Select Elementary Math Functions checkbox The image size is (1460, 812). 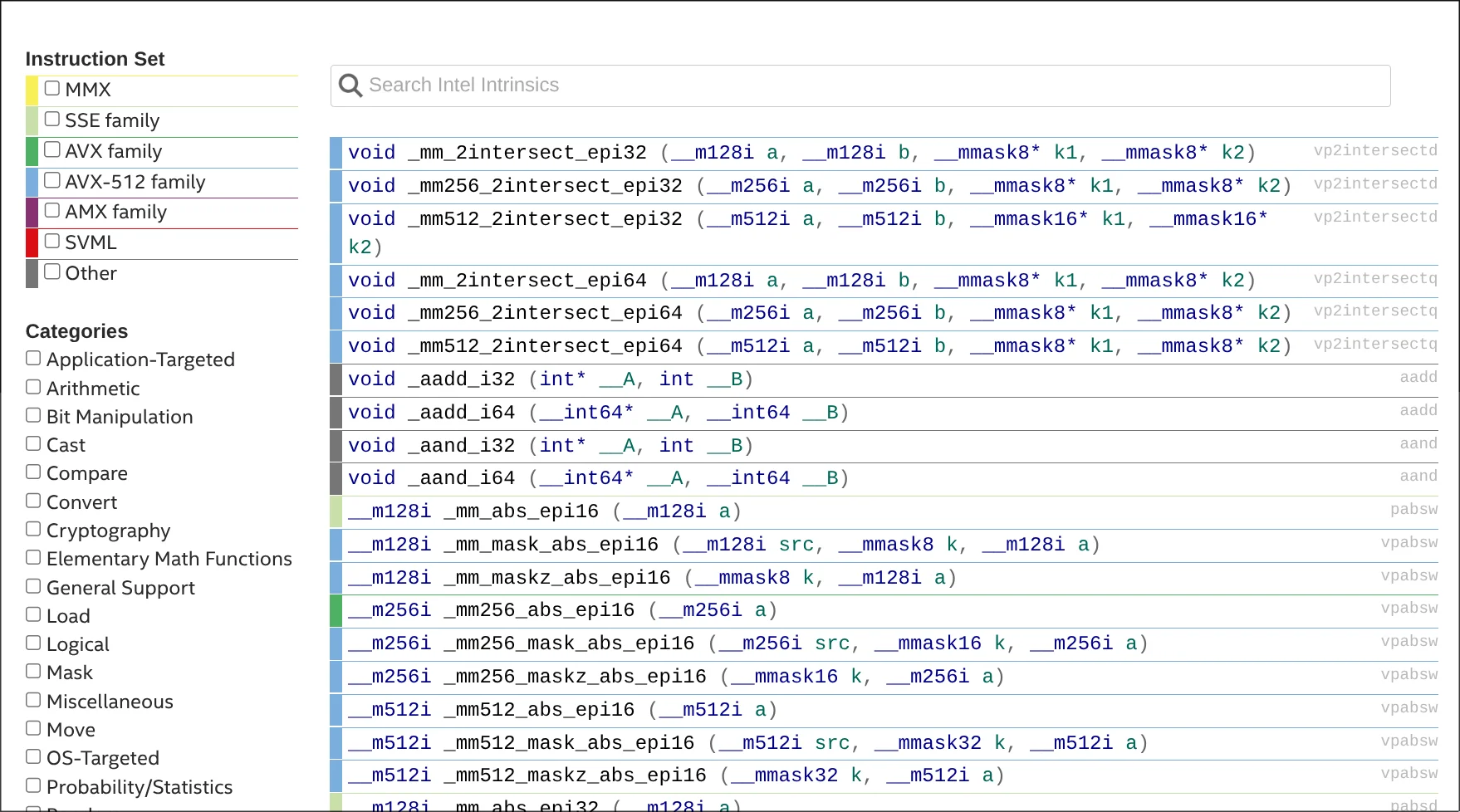click(33, 557)
